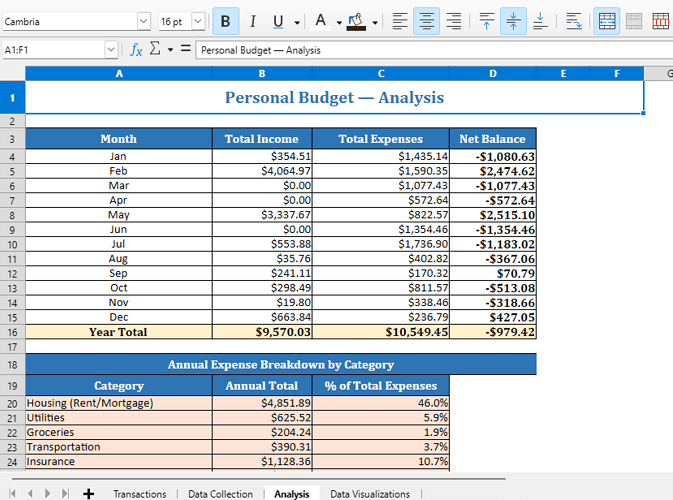Click the select-all corner box
The height and width of the screenshot is (500, 673).
12,73
